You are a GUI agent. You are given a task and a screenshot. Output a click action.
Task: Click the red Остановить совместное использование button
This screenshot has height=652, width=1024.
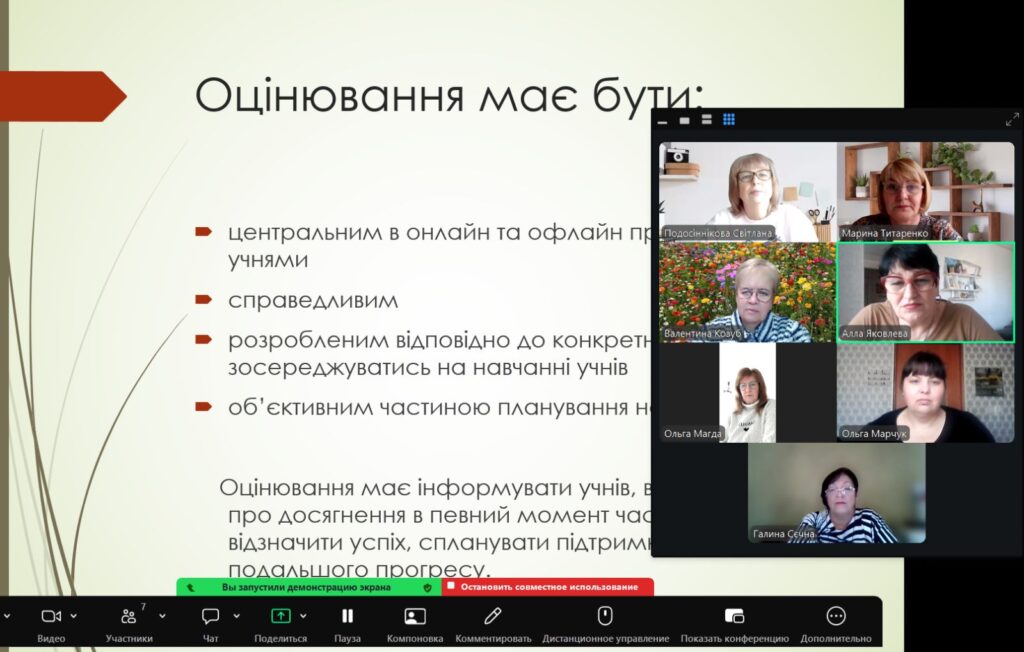pyautogui.click(x=548, y=587)
